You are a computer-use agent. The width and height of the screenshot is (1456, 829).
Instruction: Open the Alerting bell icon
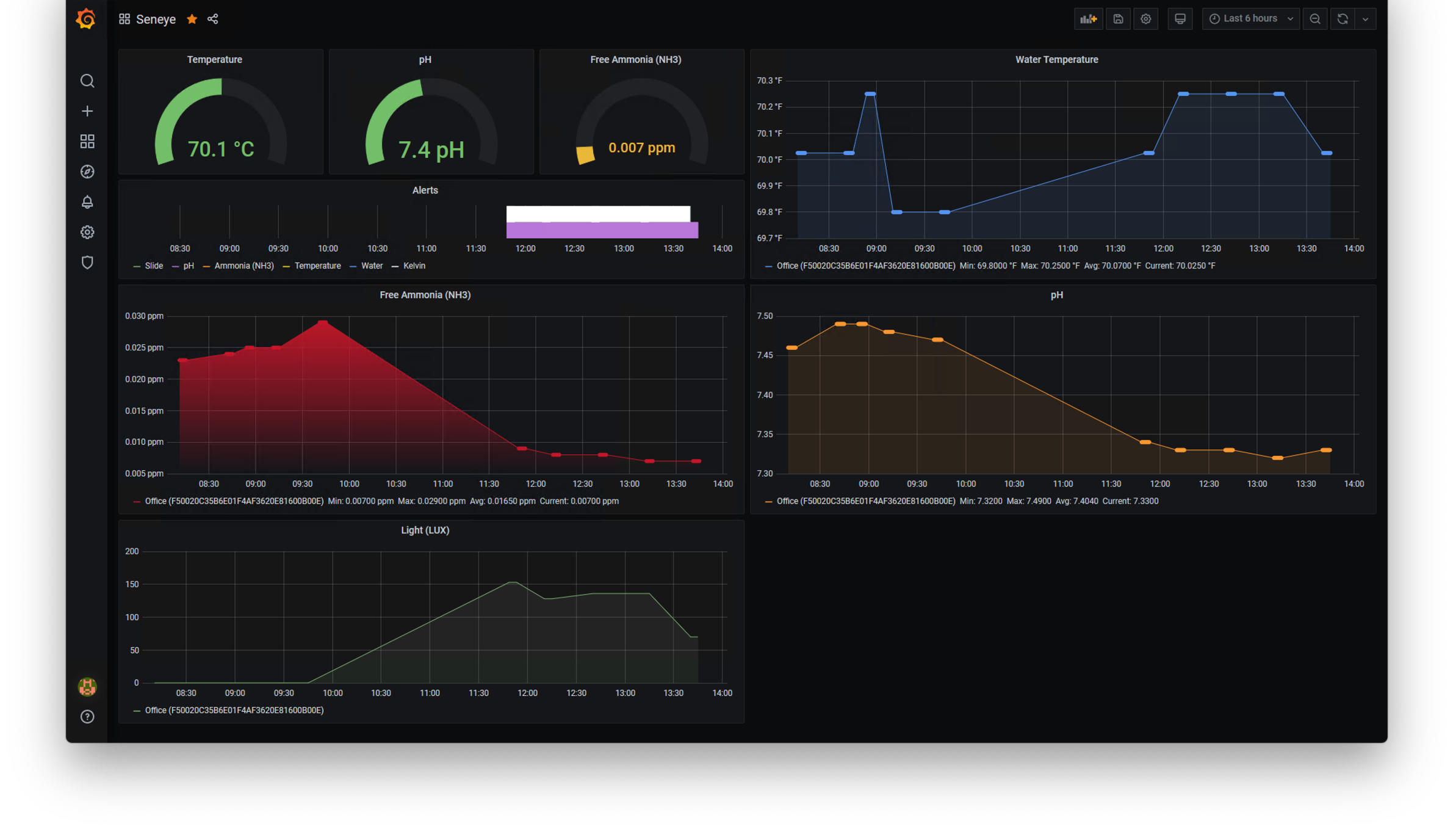point(87,202)
